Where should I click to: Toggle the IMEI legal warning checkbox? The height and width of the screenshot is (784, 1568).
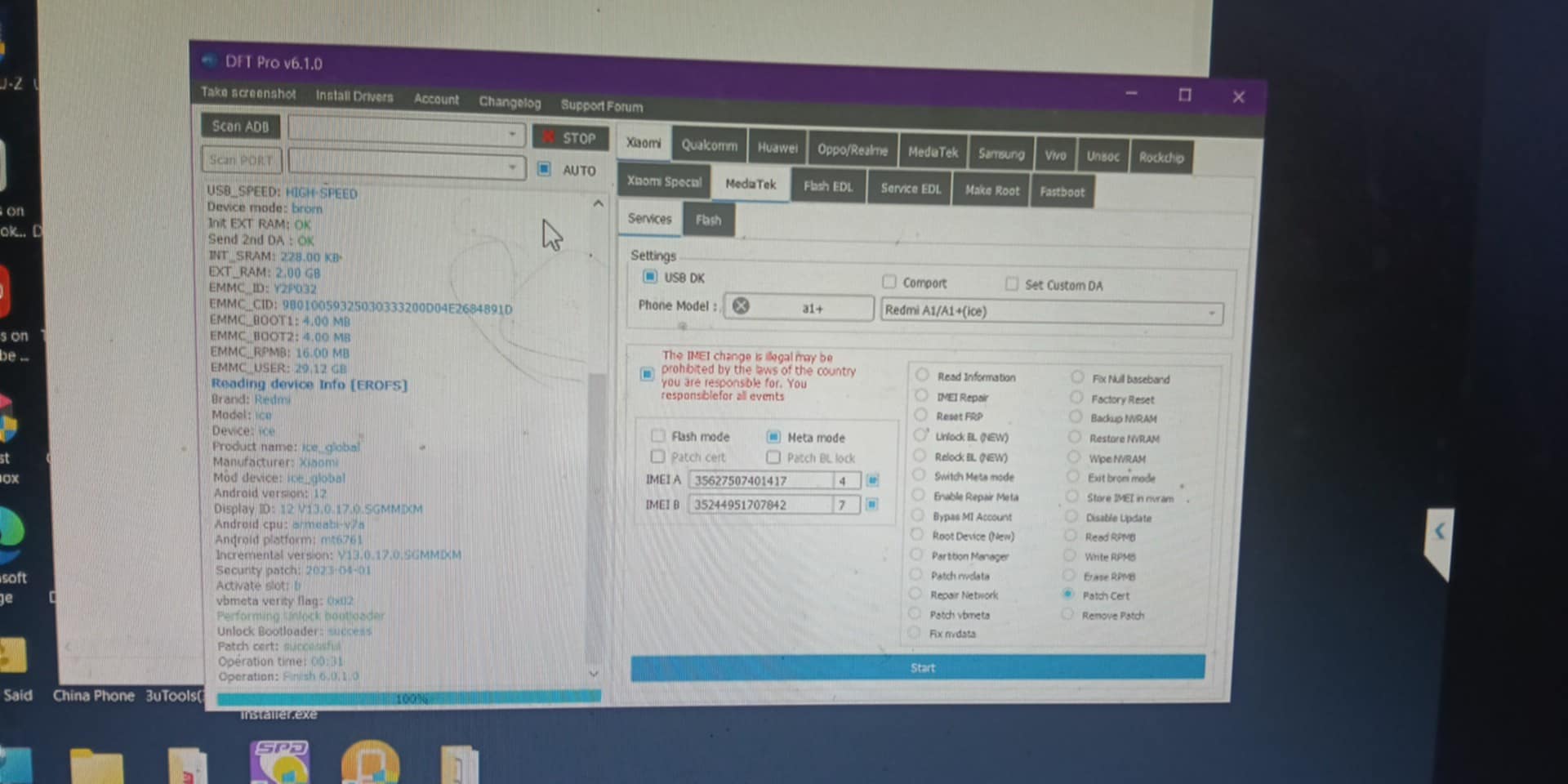647,374
